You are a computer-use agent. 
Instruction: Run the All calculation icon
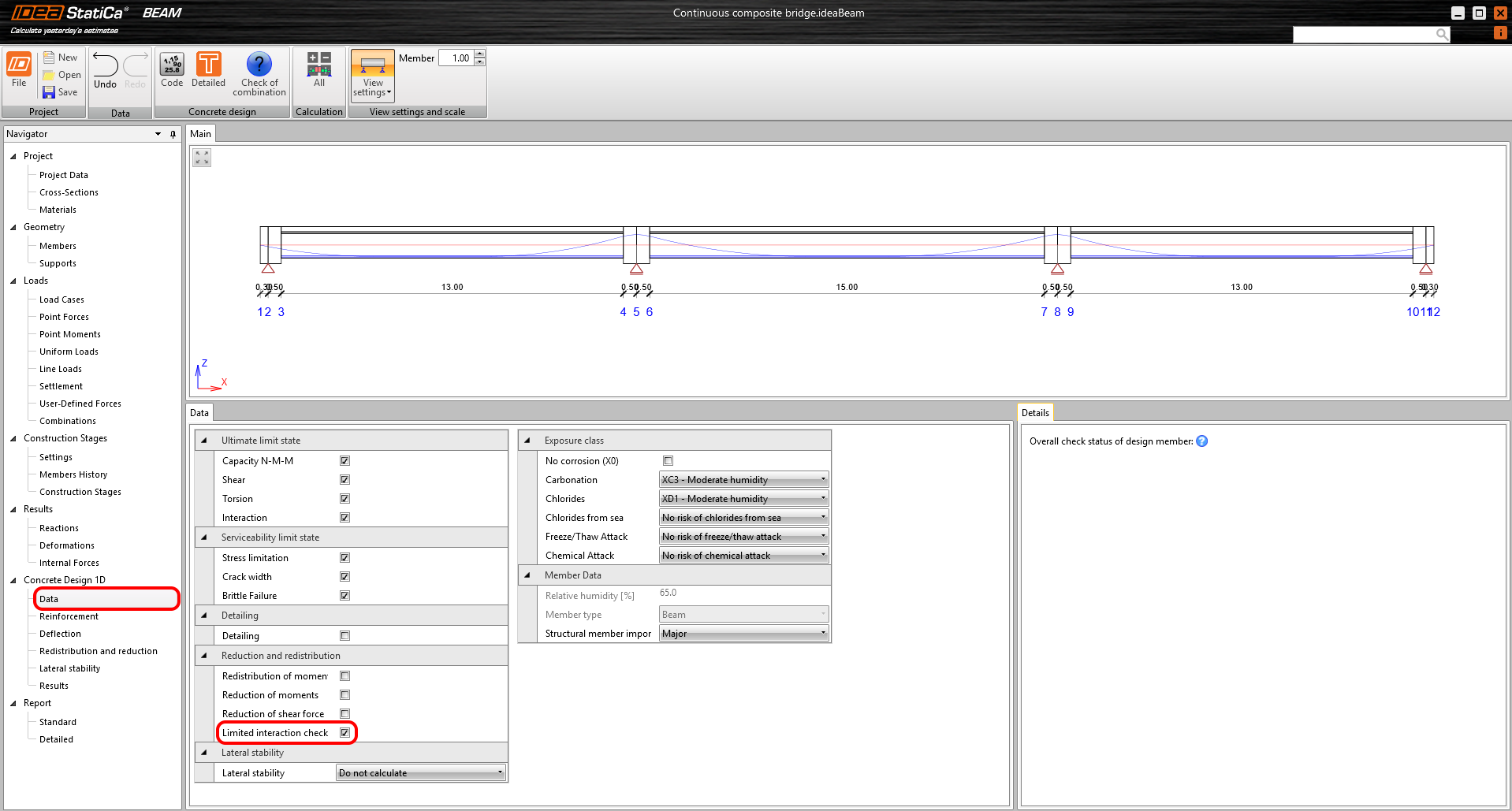(318, 65)
